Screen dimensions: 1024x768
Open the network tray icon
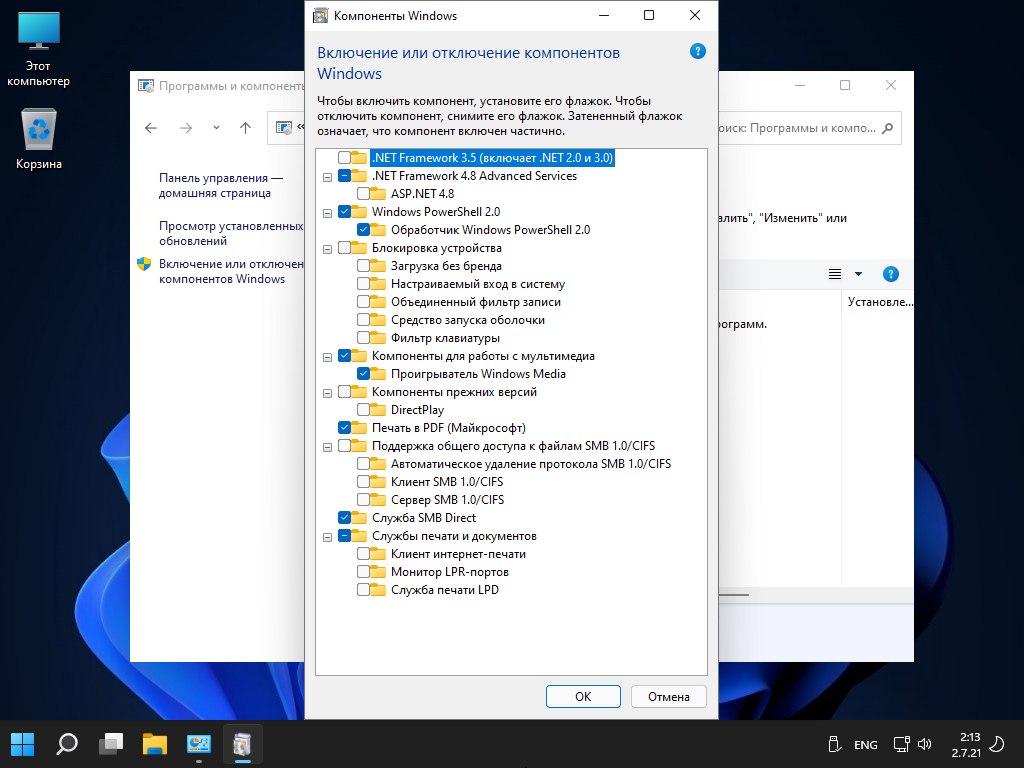coord(902,744)
